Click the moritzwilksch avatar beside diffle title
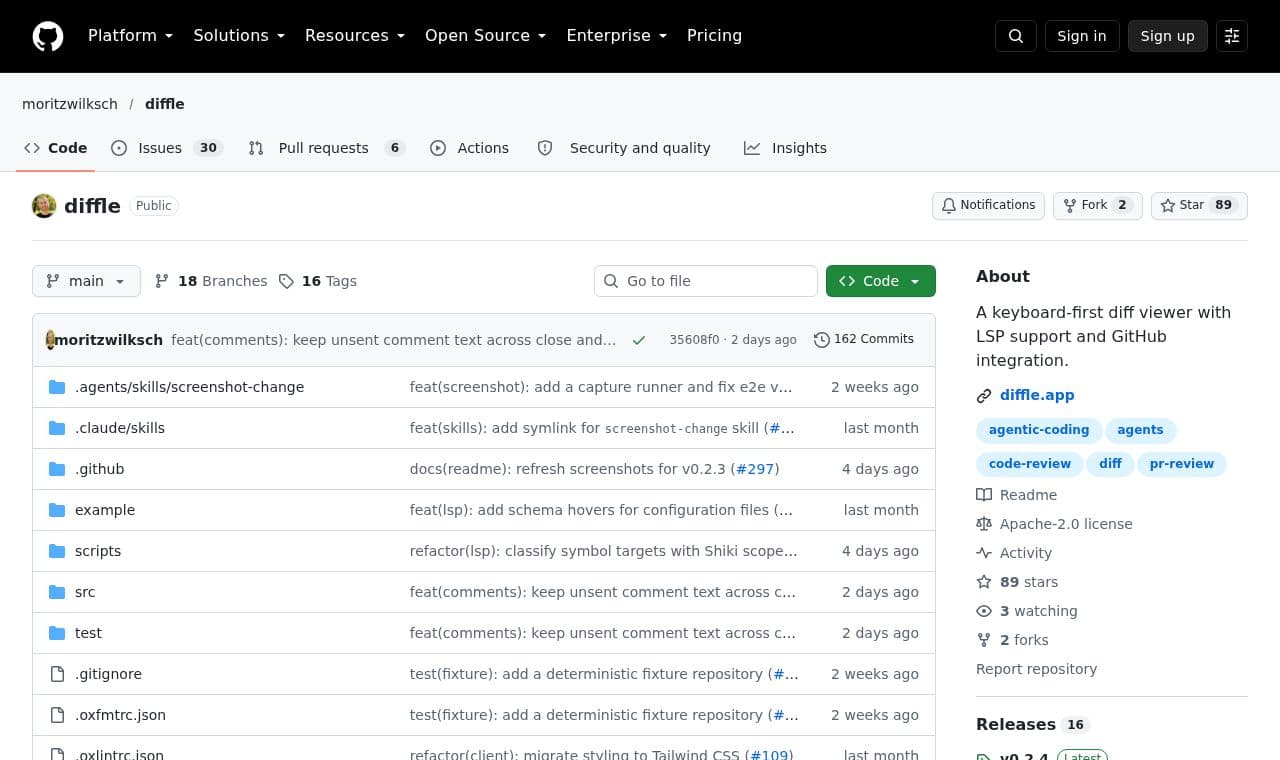Viewport: 1280px width, 760px height. coord(44,206)
